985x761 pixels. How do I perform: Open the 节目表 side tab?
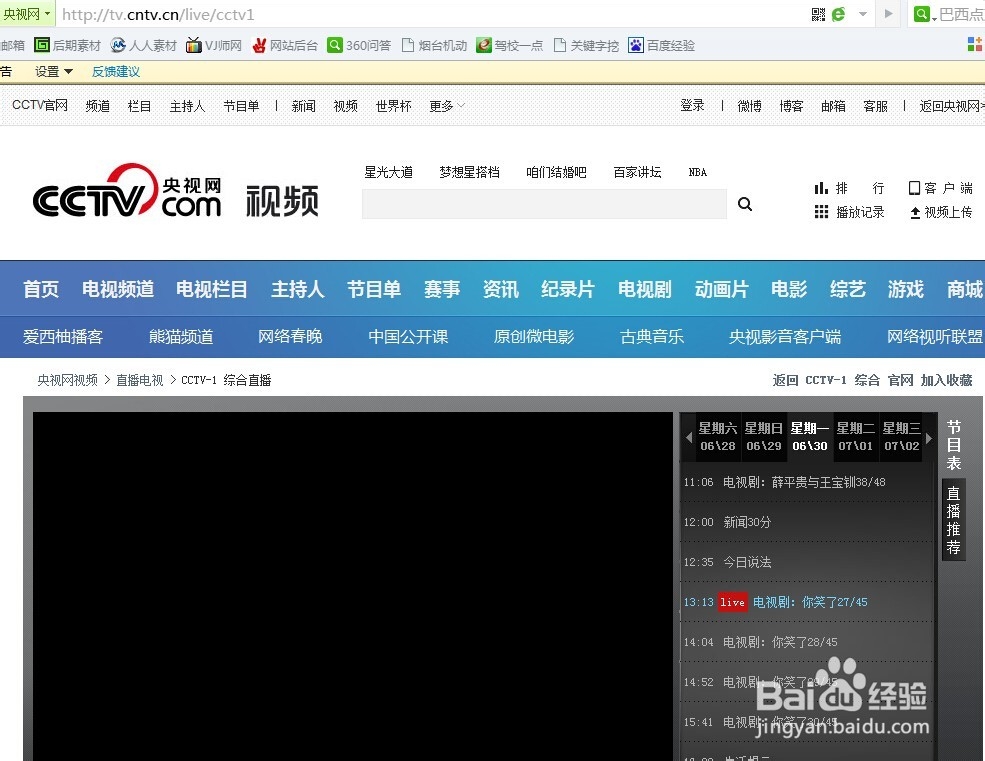point(954,445)
